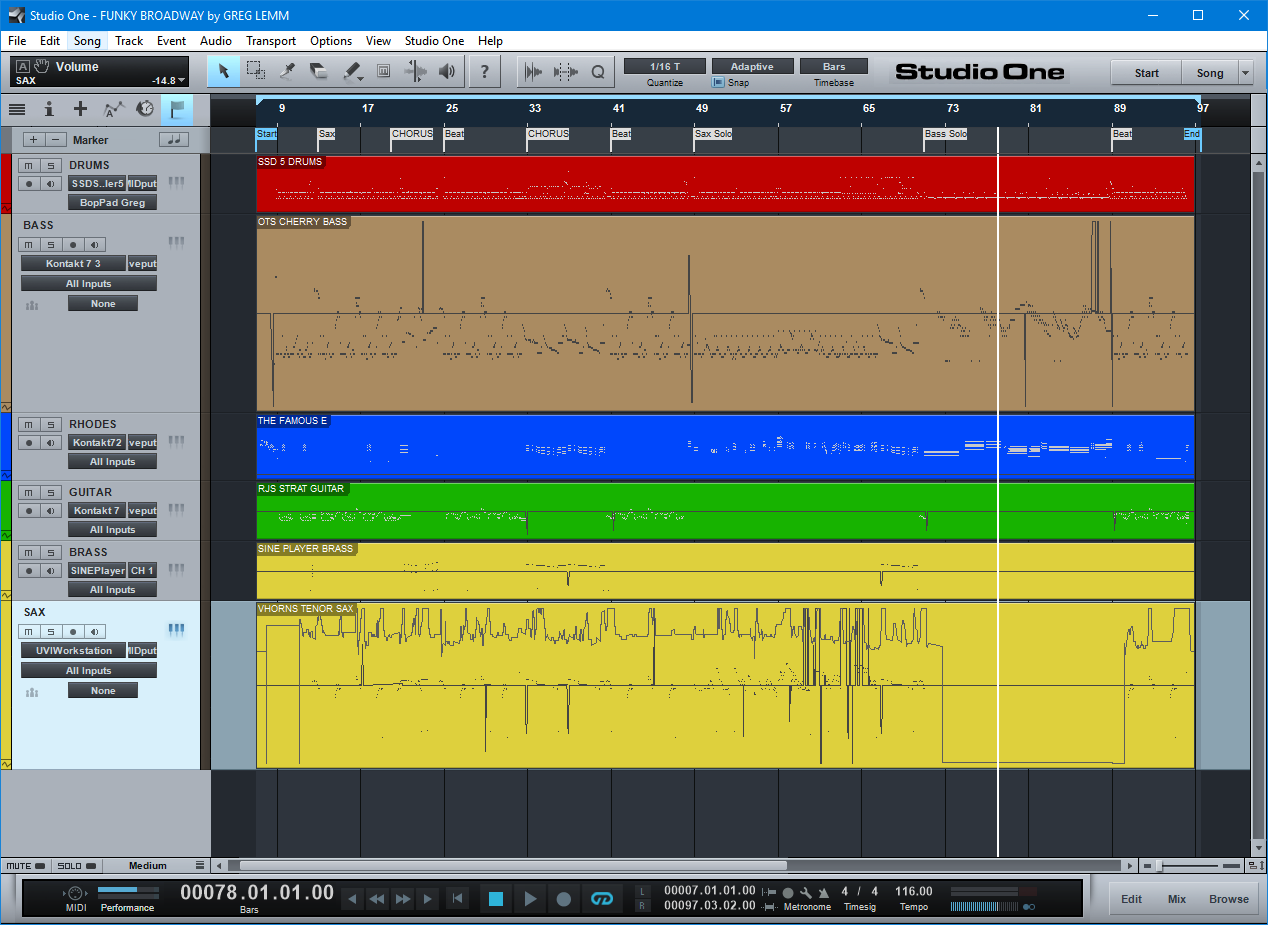Click the Play button in transport

[x=530, y=899]
